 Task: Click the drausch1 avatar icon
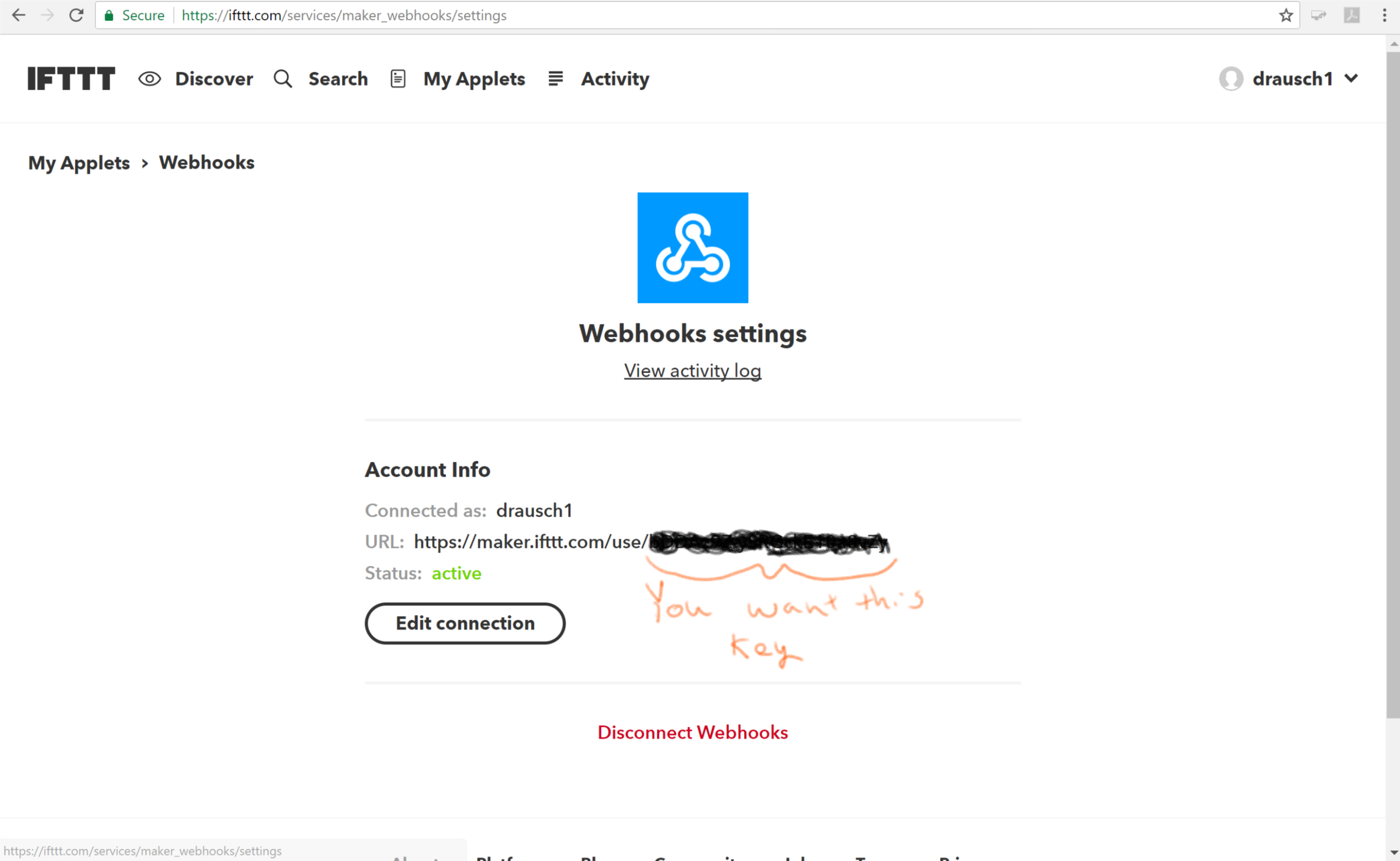[x=1232, y=79]
